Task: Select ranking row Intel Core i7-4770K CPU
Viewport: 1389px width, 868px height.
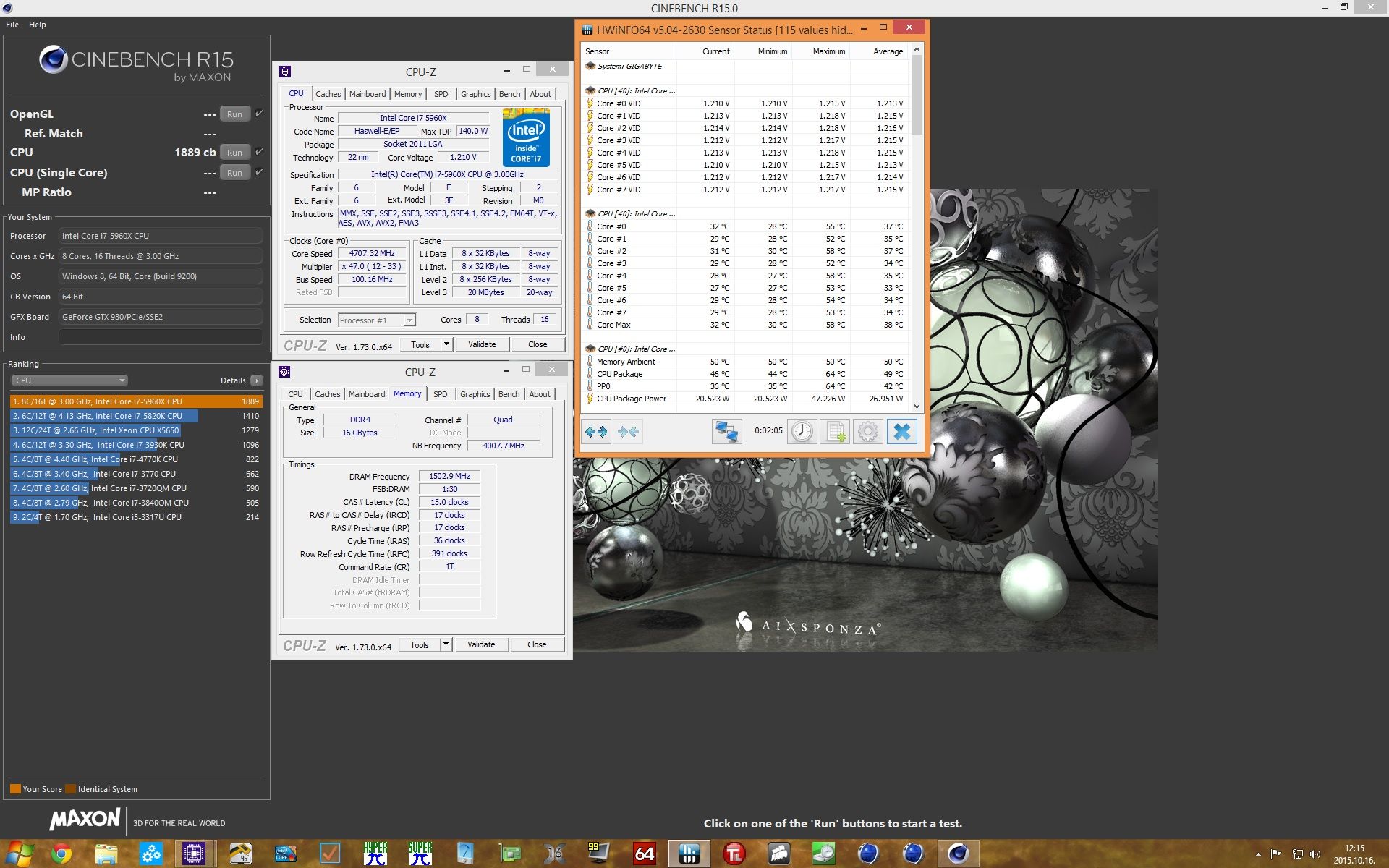Action: [136, 459]
